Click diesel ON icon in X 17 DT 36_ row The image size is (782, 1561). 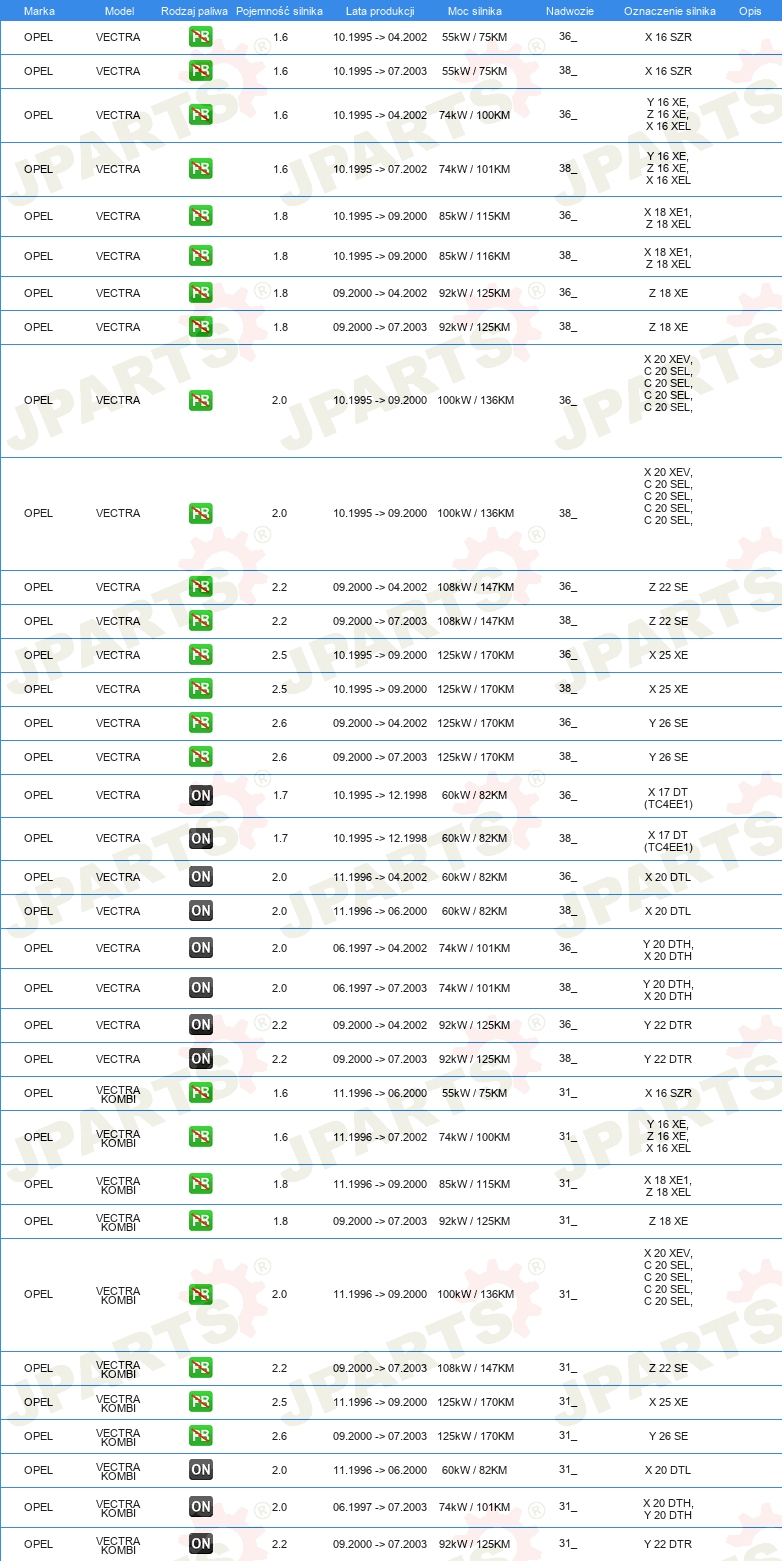[200, 796]
